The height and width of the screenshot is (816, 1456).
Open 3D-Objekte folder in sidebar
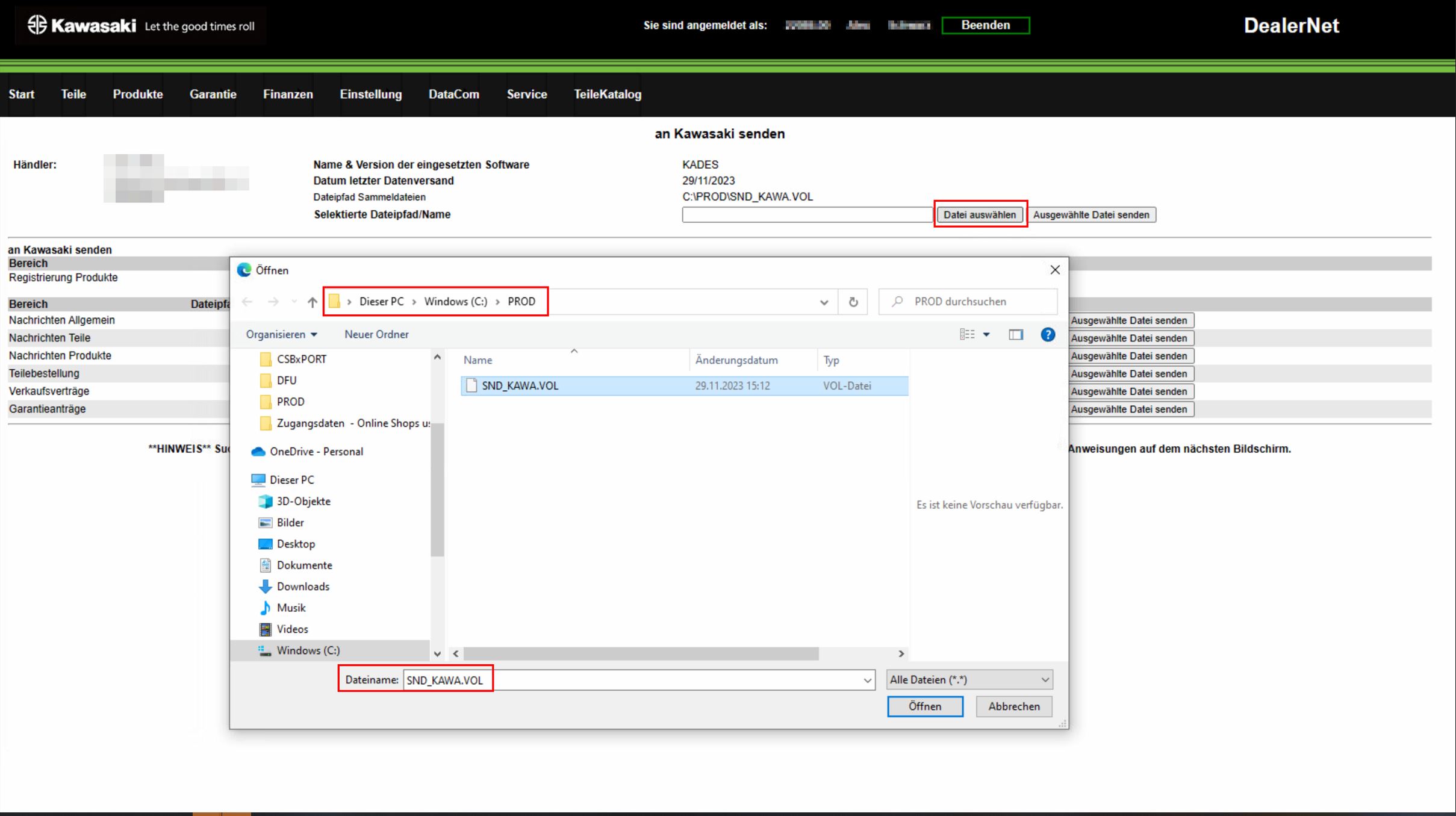pyautogui.click(x=303, y=500)
